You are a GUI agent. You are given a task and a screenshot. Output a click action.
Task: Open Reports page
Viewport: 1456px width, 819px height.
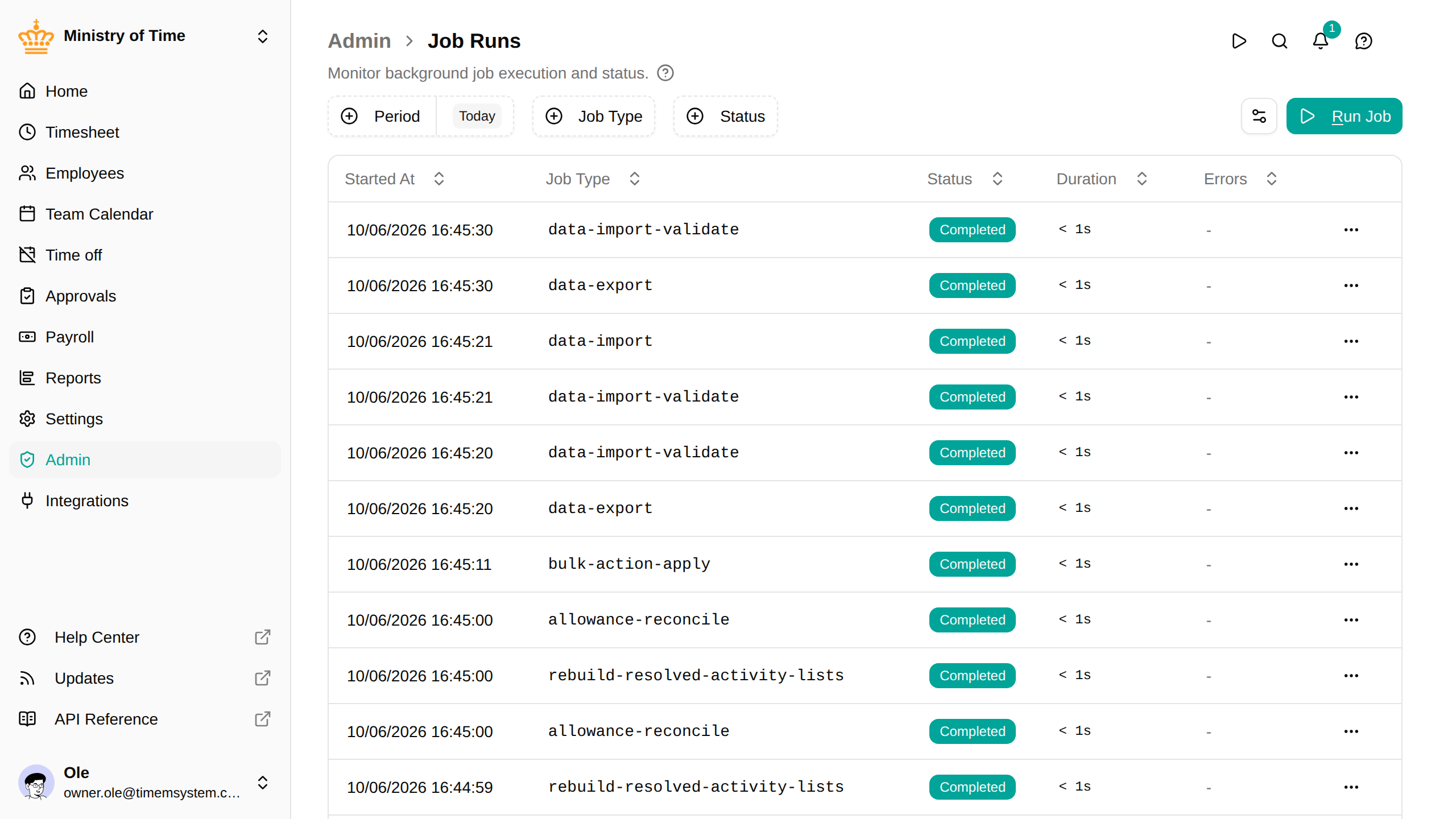[x=145, y=378]
